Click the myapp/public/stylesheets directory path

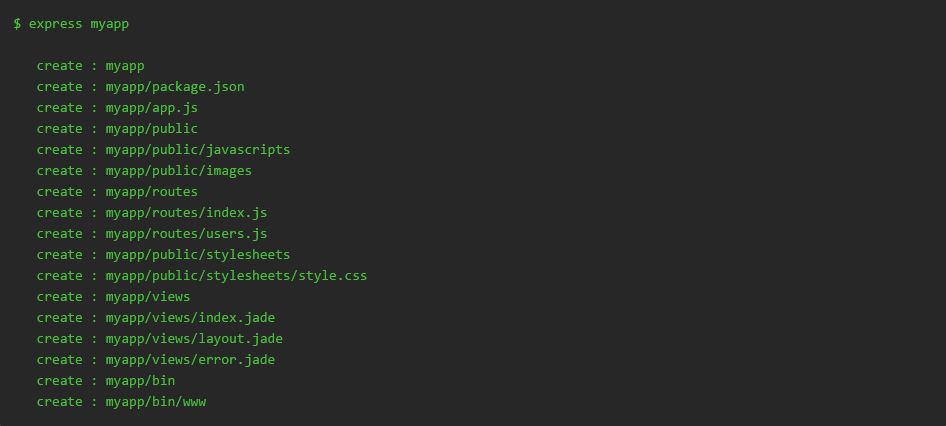(x=198, y=255)
